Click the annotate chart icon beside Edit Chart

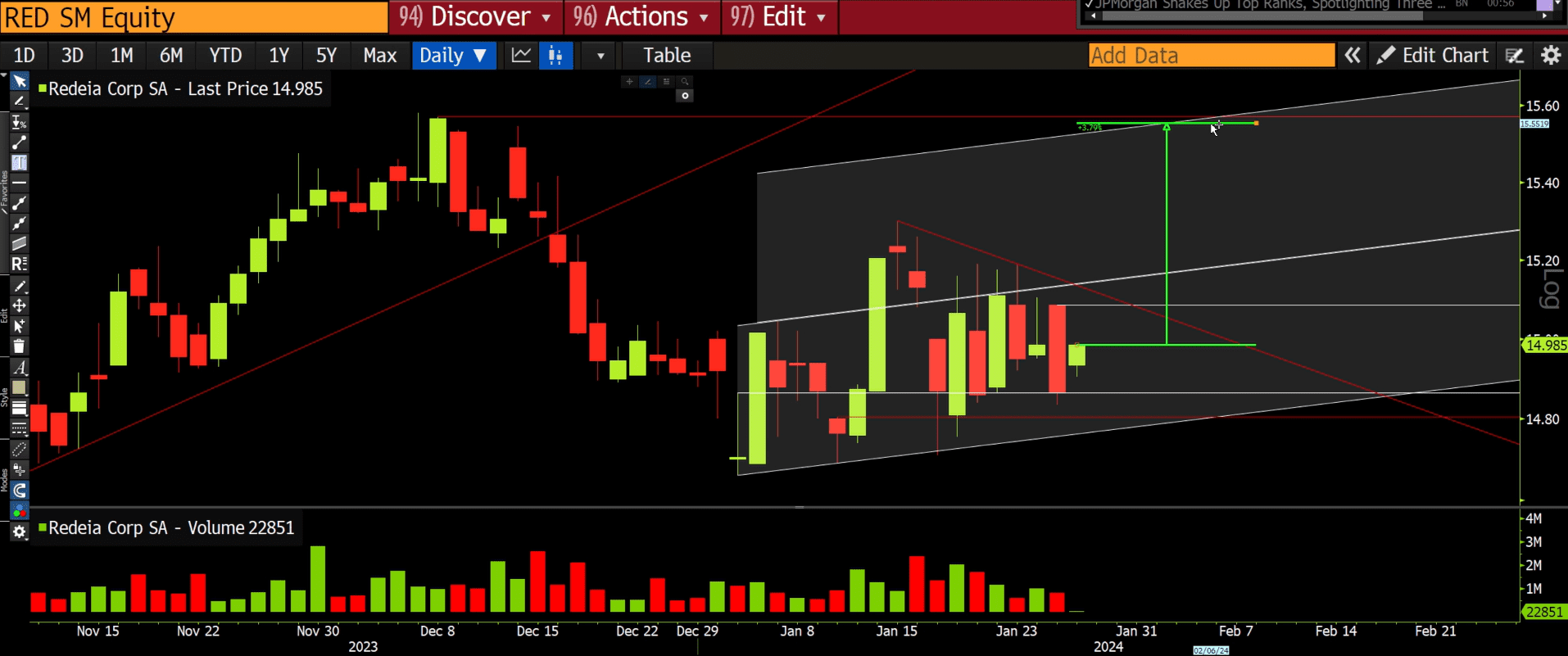(1514, 56)
